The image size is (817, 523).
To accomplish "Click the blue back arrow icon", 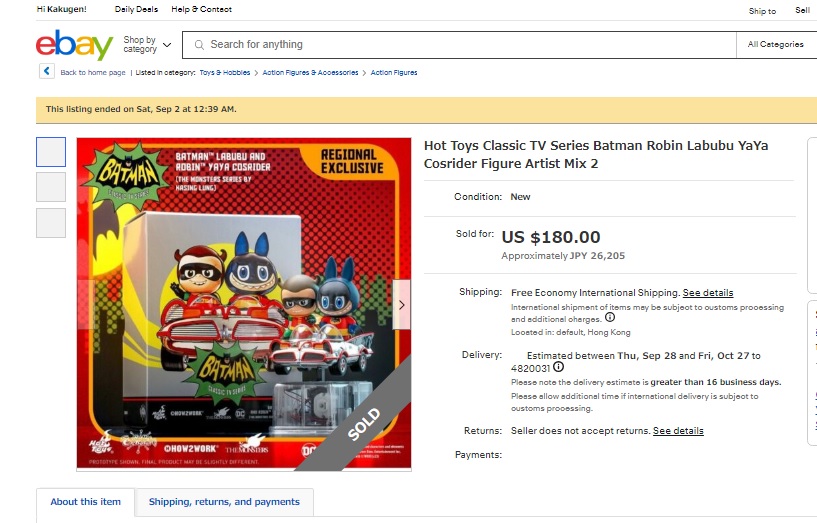I will [x=46, y=71].
